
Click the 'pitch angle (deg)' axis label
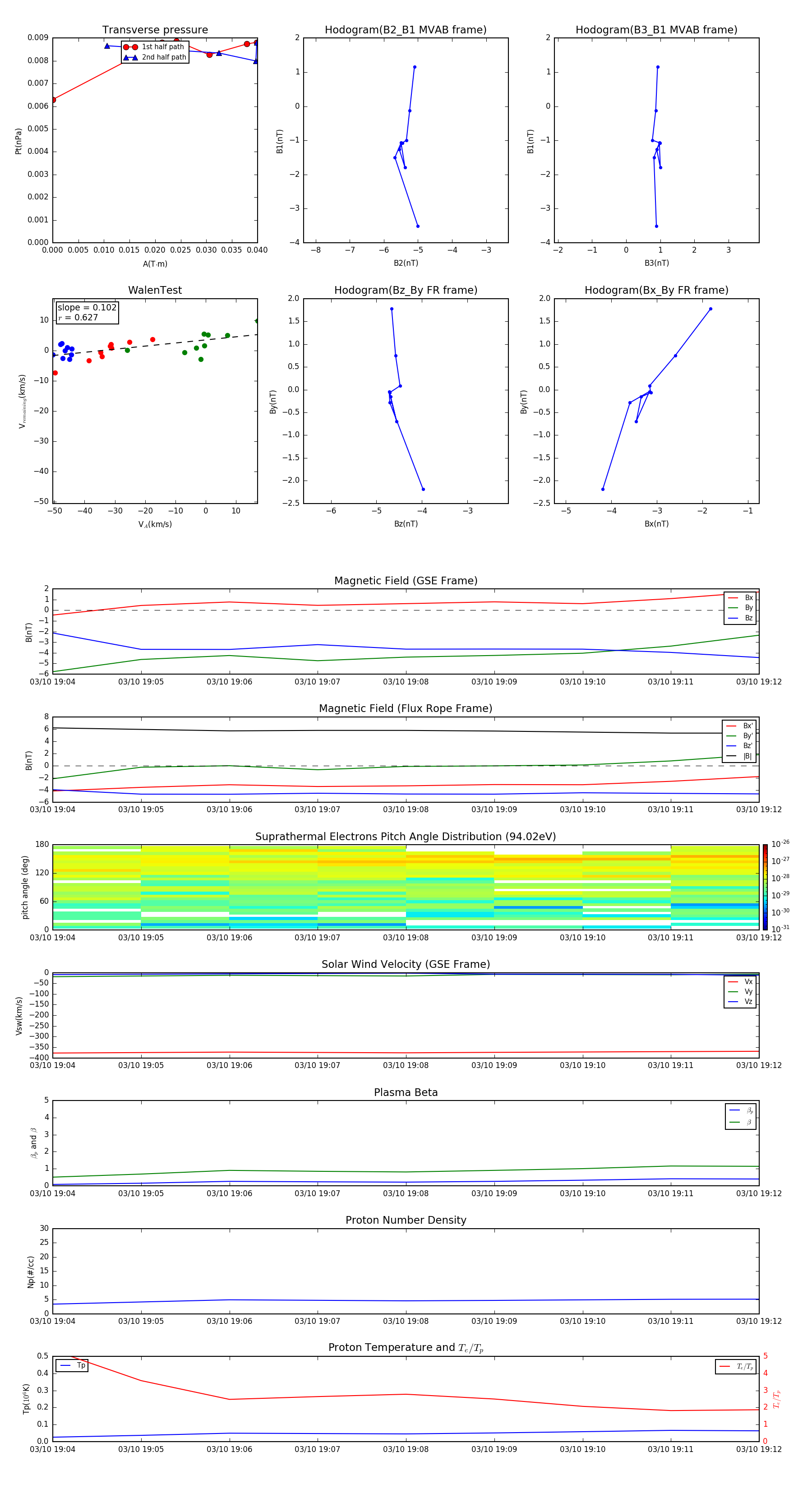click(25, 887)
